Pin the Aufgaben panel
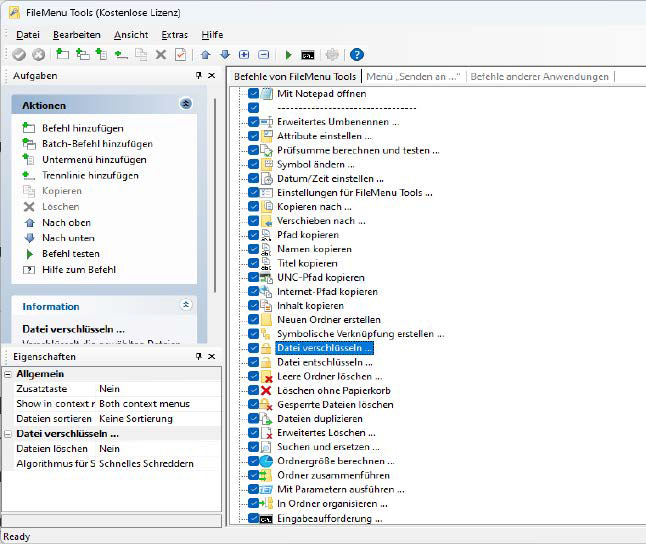The height and width of the screenshot is (544, 646). pos(199,75)
